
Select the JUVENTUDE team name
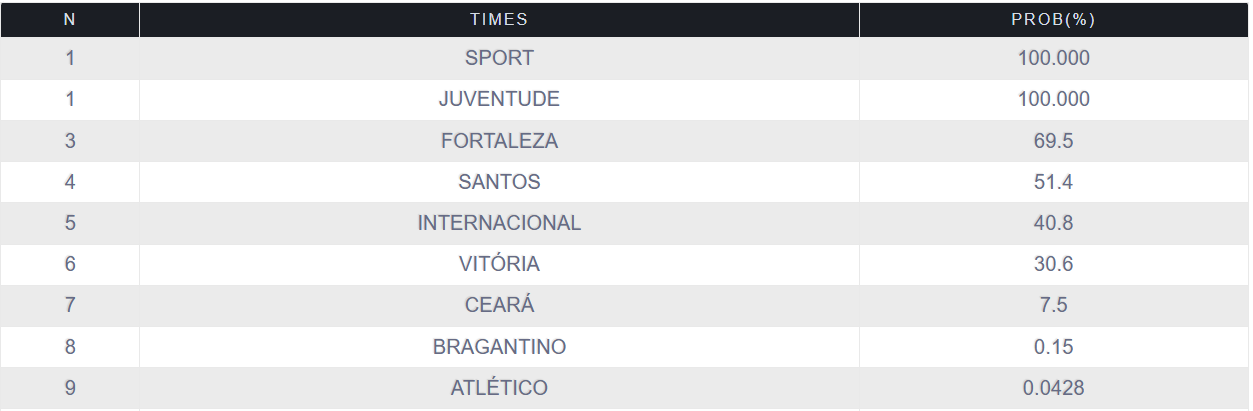(x=499, y=99)
